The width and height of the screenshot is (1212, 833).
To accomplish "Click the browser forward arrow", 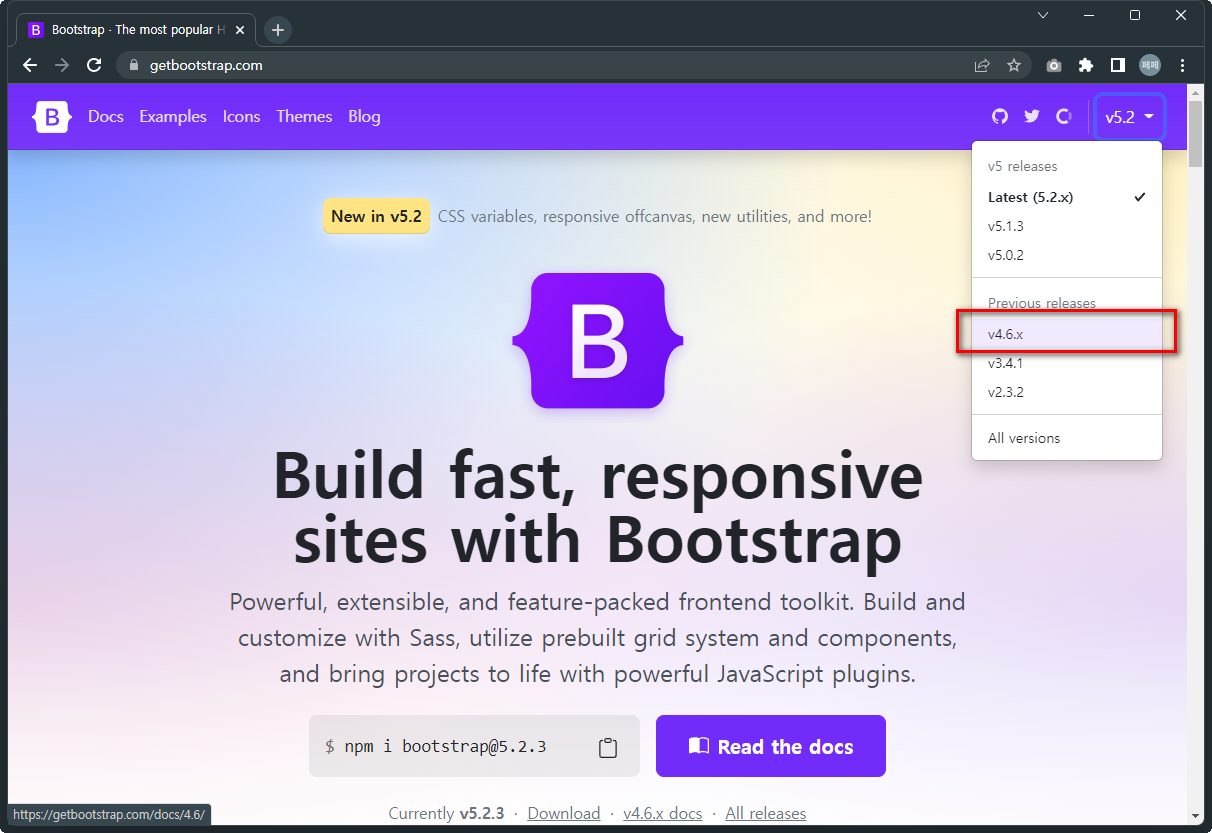I will (62, 65).
